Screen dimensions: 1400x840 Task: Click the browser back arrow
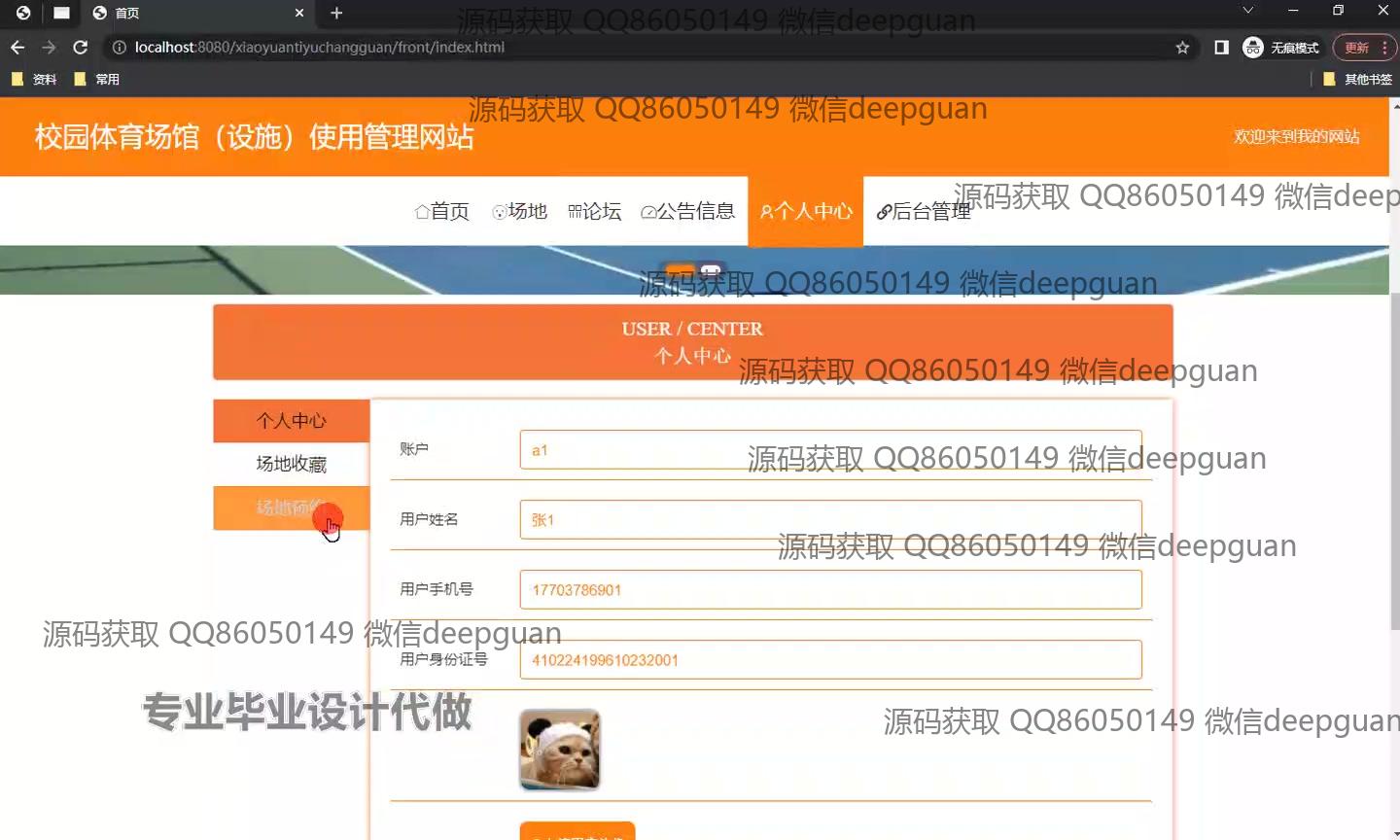[x=17, y=48]
